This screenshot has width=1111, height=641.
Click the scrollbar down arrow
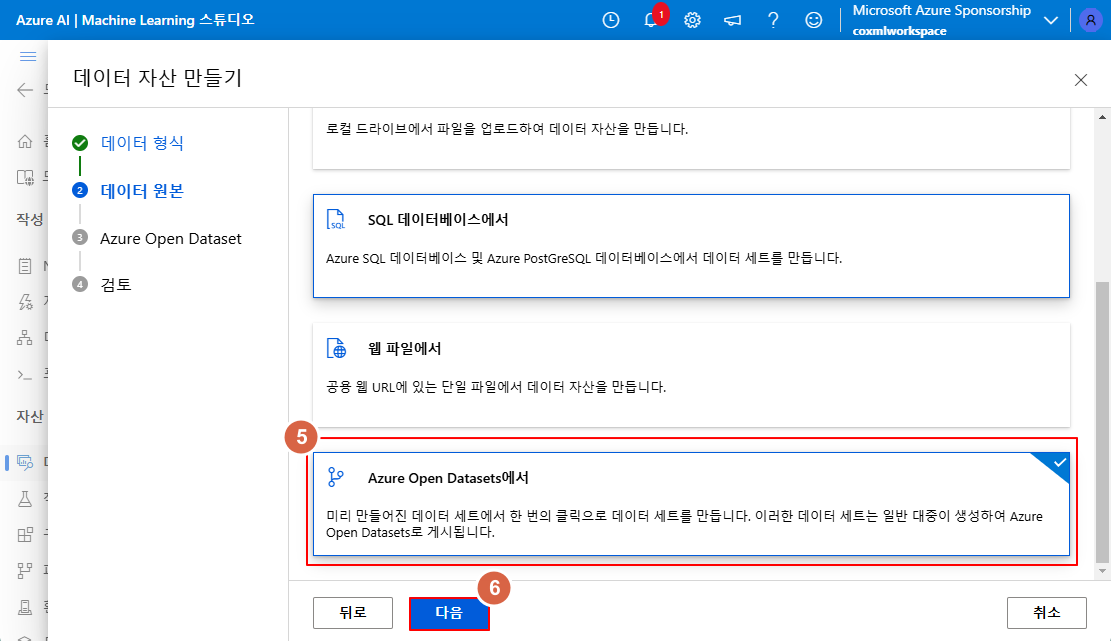coord(1102,571)
